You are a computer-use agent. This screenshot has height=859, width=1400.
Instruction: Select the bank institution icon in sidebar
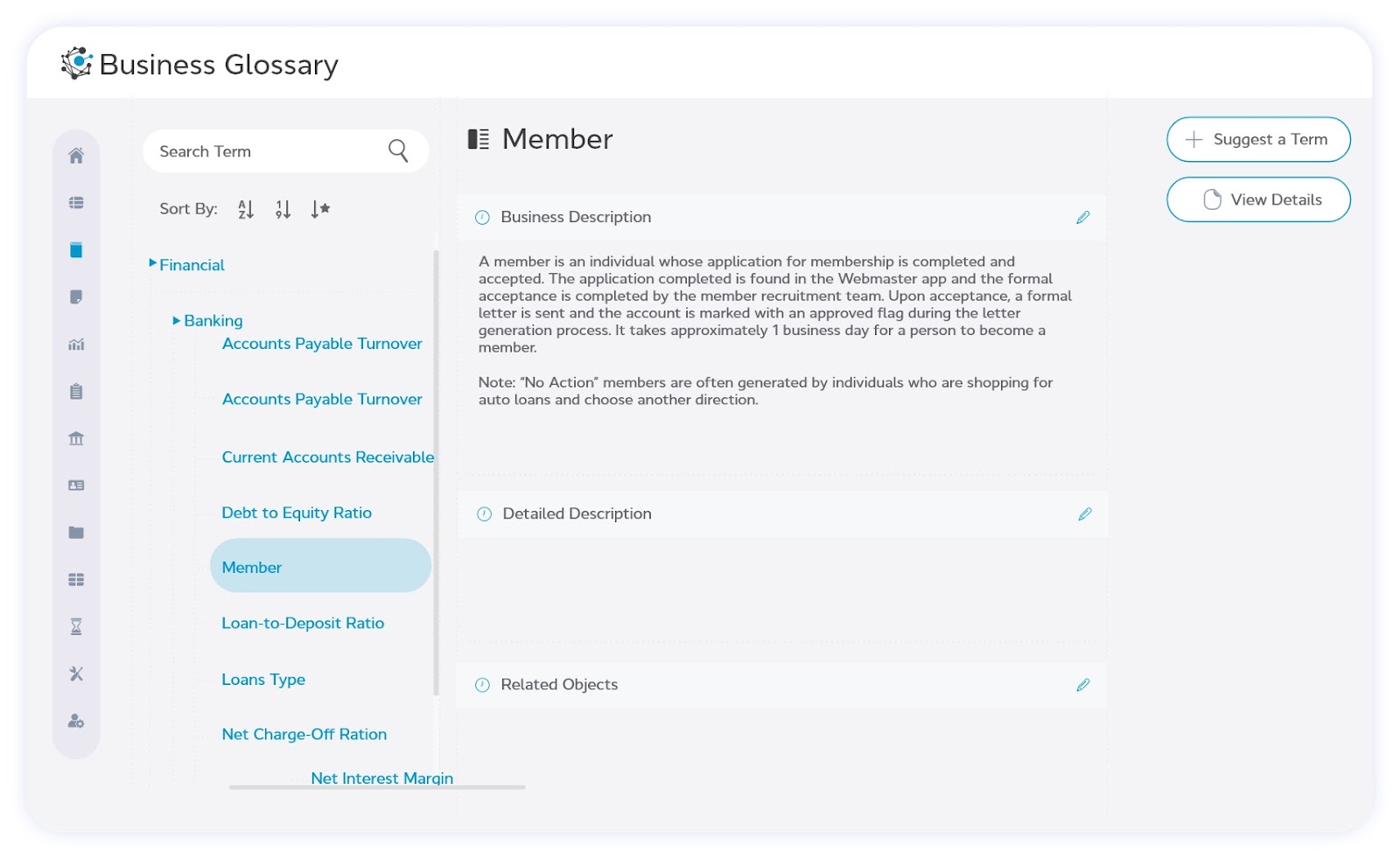[x=76, y=439]
